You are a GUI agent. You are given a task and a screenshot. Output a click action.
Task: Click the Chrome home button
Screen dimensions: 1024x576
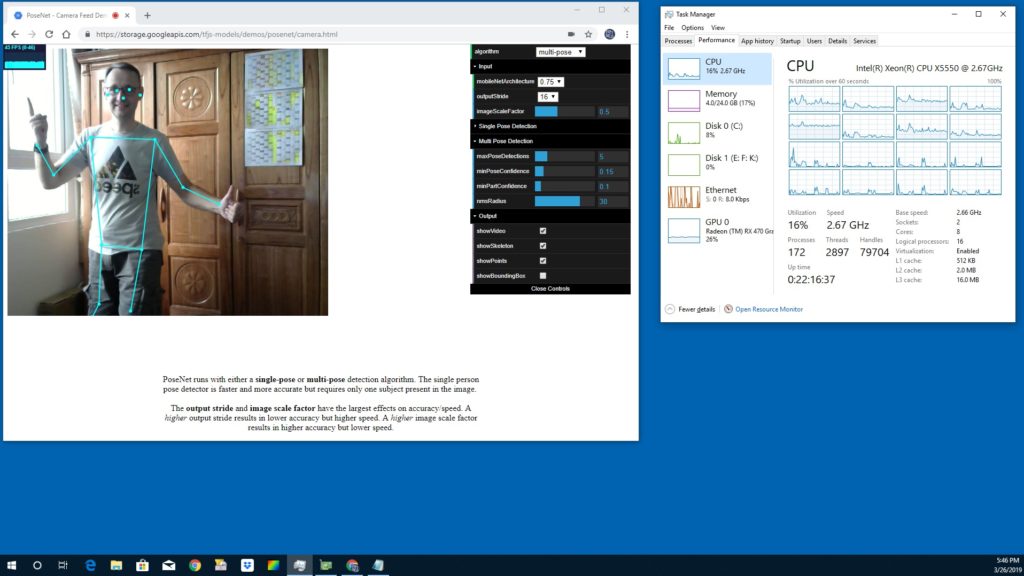66,34
